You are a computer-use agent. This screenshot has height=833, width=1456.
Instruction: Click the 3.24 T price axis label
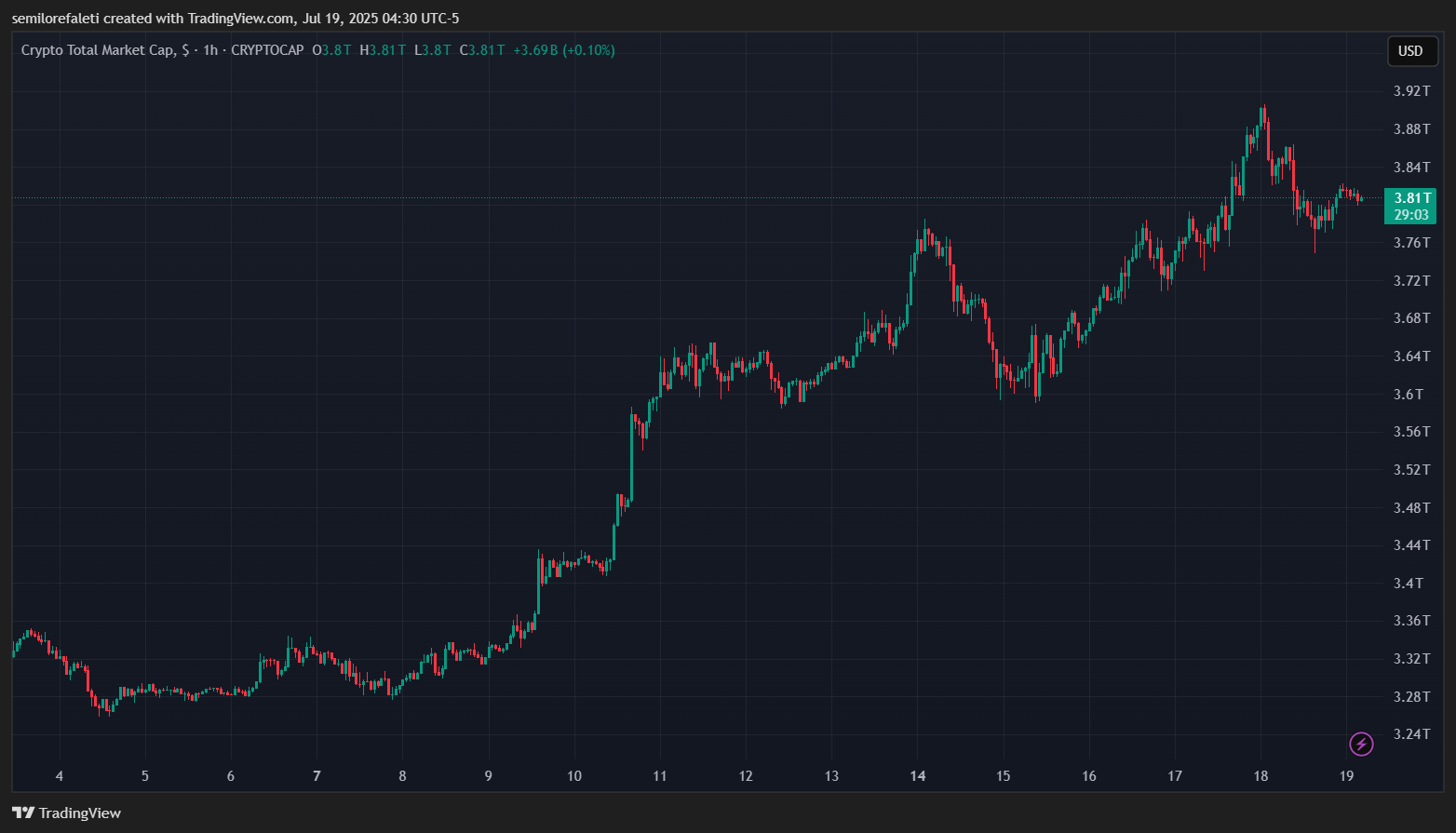(x=1411, y=734)
